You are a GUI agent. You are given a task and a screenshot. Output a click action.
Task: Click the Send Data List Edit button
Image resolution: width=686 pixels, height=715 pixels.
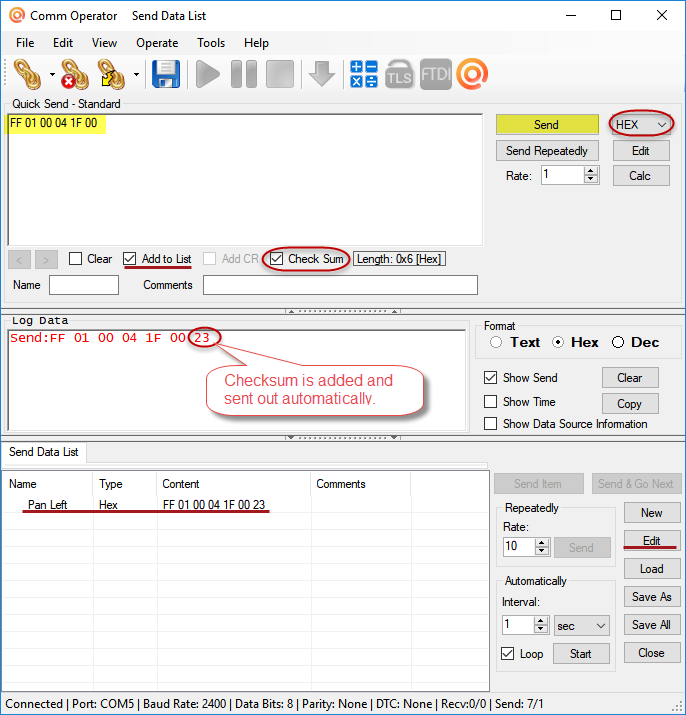pyautogui.click(x=652, y=540)
